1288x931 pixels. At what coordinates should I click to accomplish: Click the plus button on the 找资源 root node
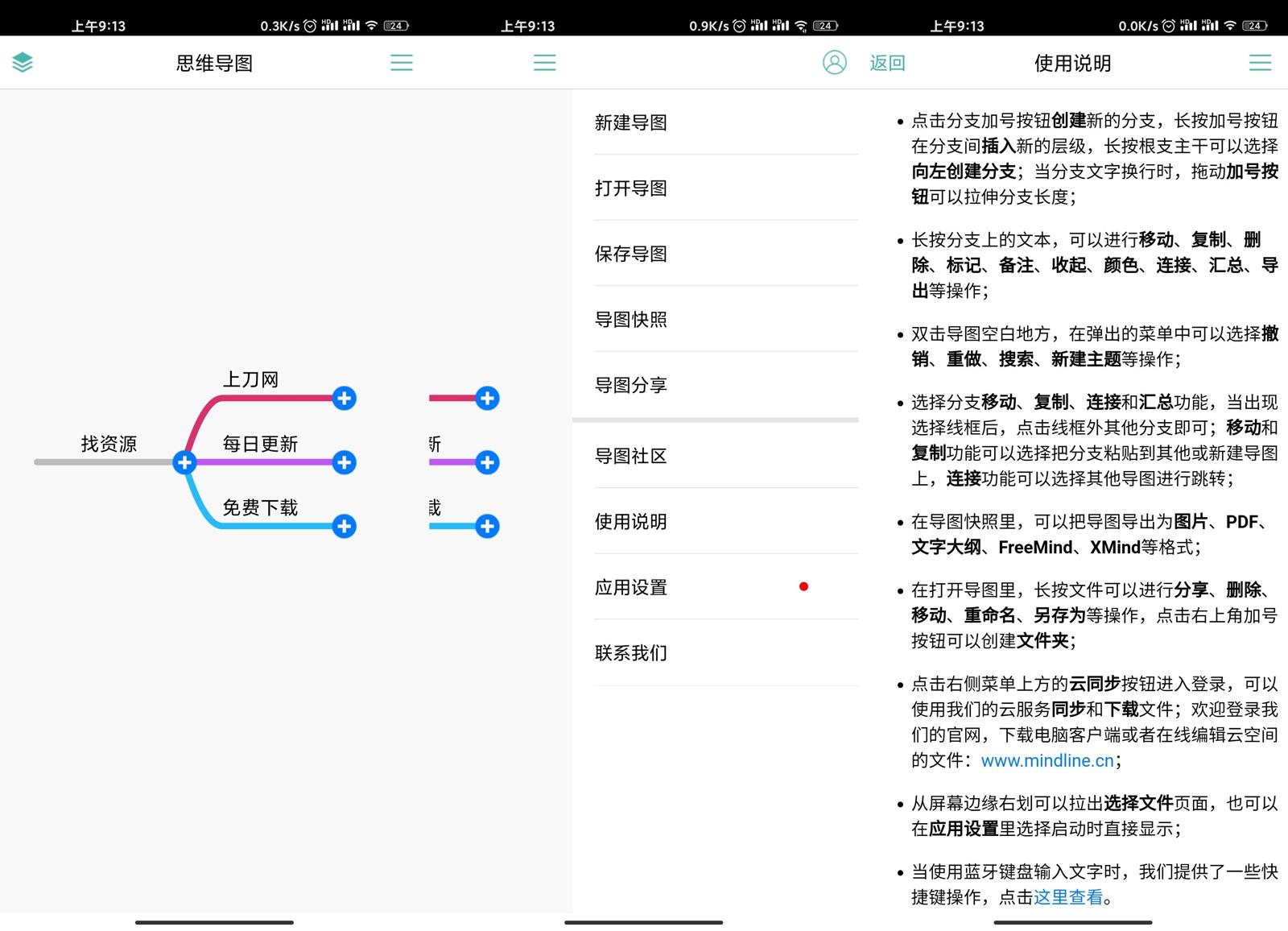185,462
